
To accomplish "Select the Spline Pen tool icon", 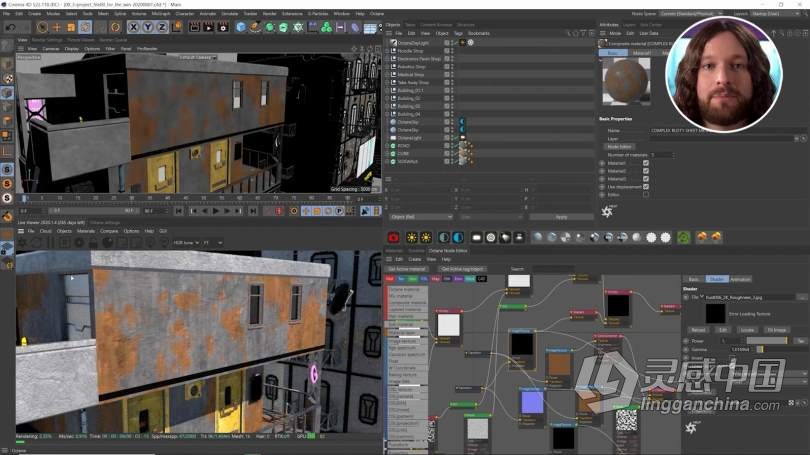I will pyautogui.click(x=255, y=27).
